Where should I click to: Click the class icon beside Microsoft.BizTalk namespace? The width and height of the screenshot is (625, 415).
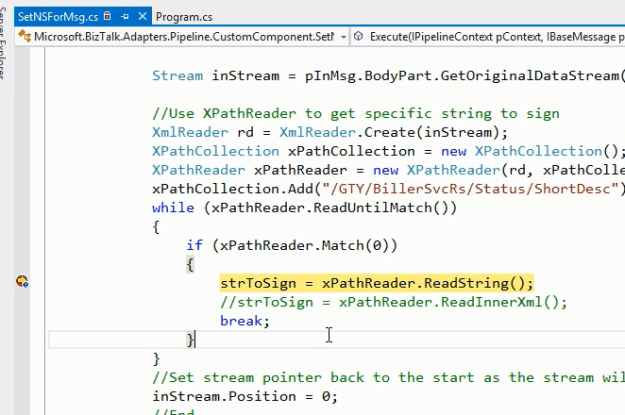pyautogui.click(x=25, y=36)
